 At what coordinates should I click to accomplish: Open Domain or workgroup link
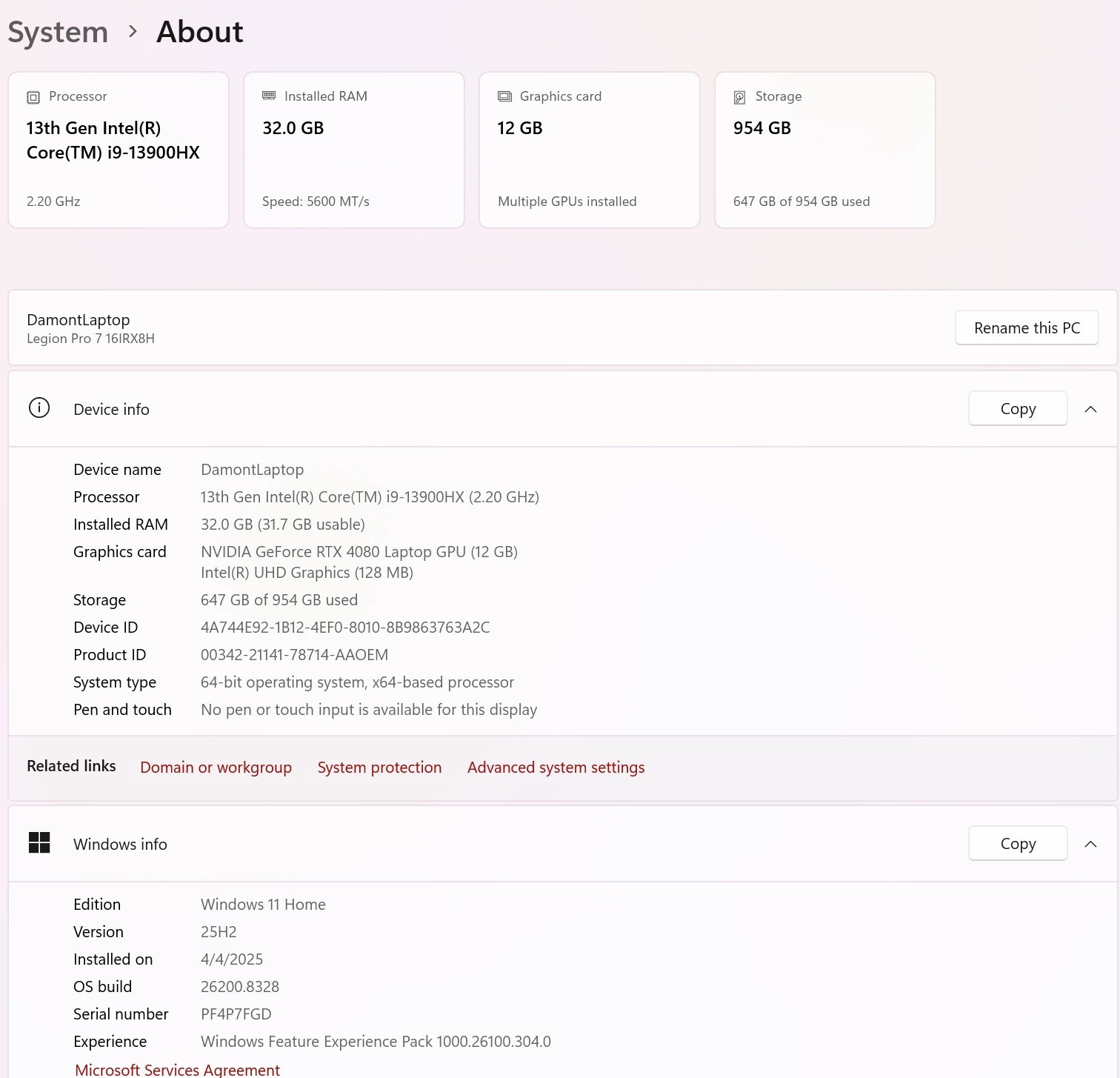[216, 767]
